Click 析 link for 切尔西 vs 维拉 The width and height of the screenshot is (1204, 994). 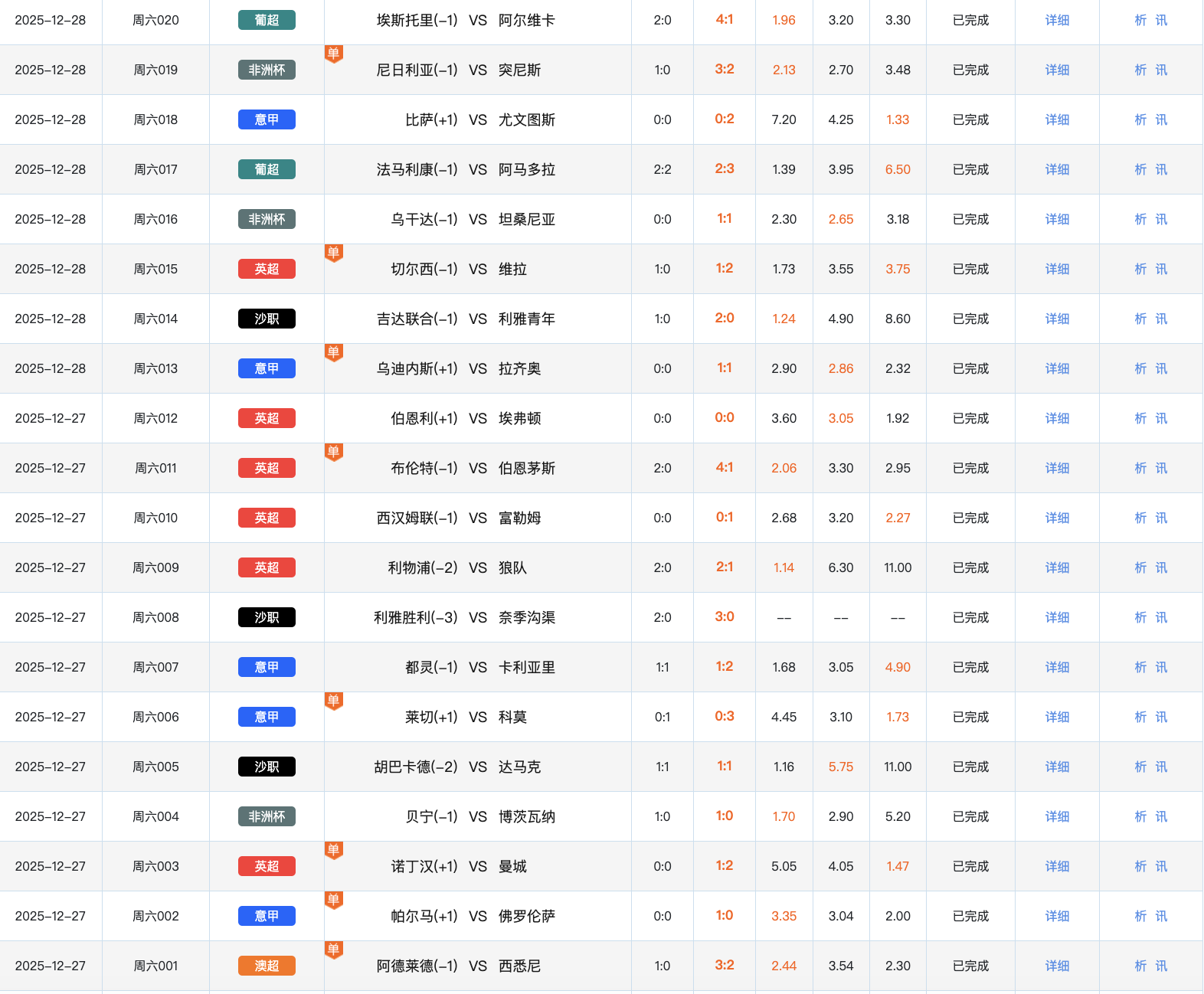(1140, 269)
